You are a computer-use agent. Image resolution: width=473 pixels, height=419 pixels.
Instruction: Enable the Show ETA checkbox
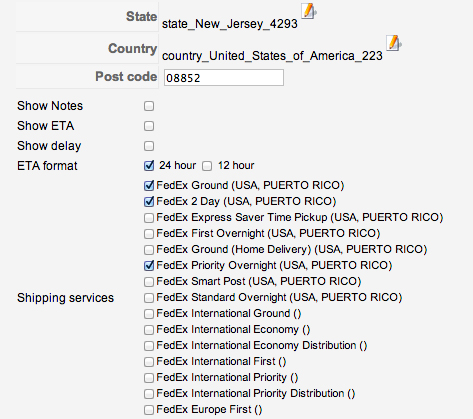point(149,126)
